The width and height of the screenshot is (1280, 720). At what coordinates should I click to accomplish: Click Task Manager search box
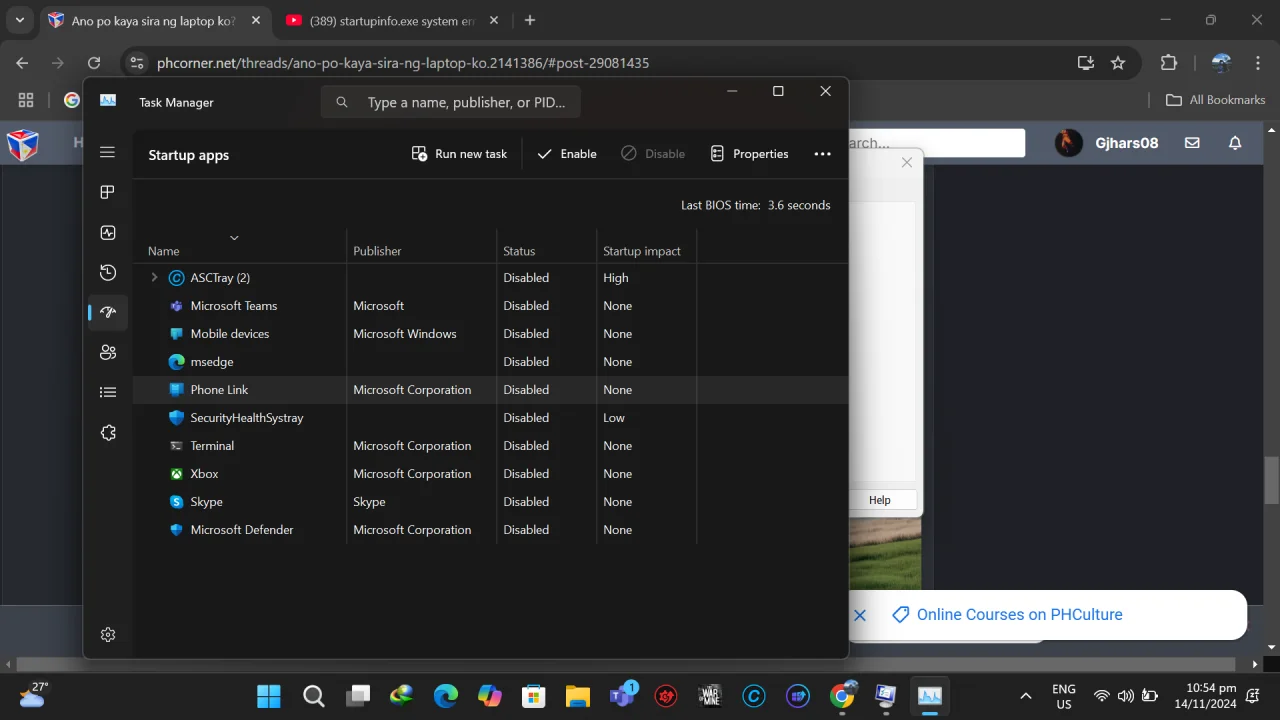[450, 102]
